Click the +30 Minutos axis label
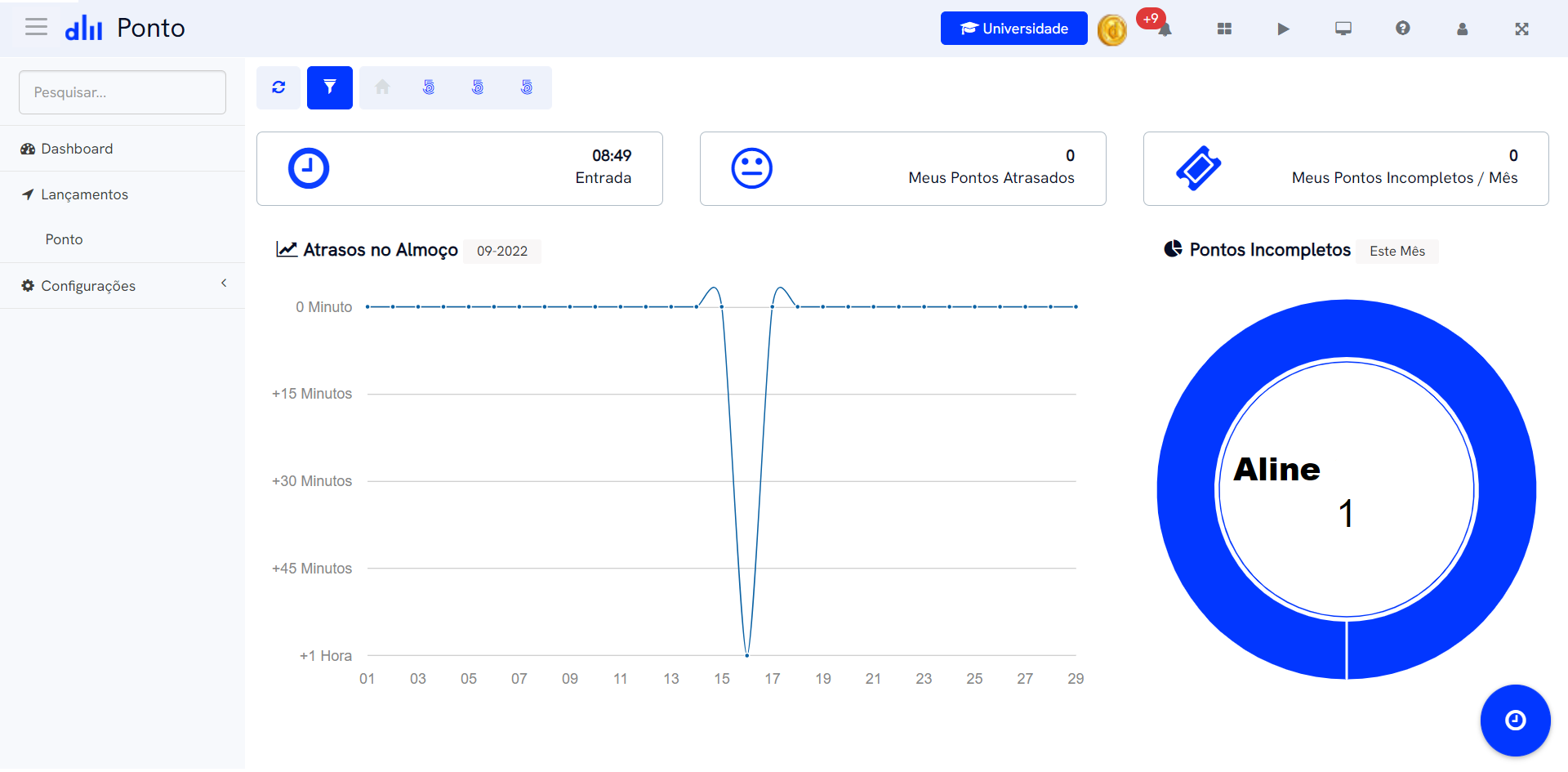This screenshot has width=1568, height=772. 312,481
